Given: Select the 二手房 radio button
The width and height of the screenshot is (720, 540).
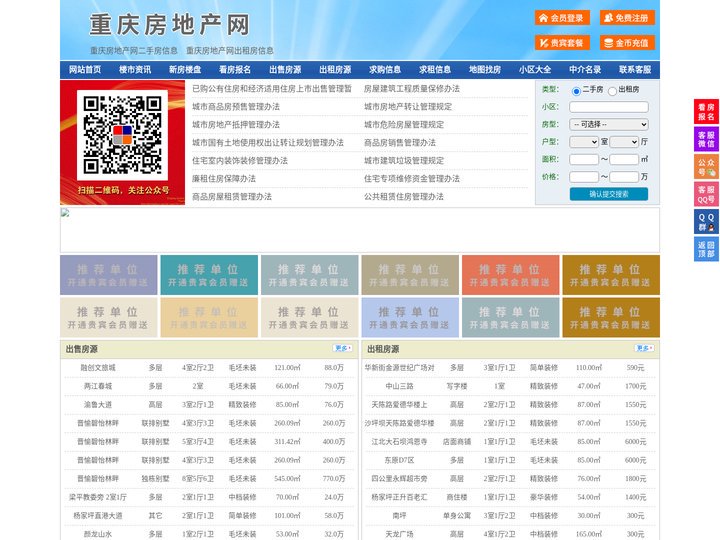Looking at the screenshot, I should pos(576,91).
